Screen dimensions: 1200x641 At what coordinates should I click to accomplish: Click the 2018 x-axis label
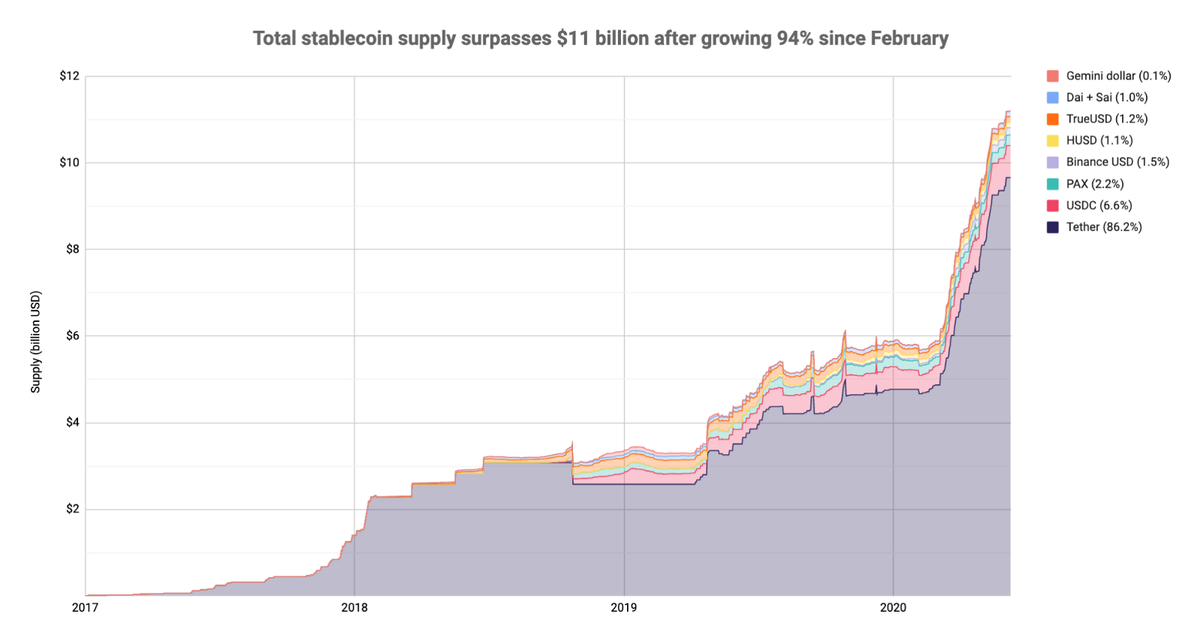click(354, 606)
